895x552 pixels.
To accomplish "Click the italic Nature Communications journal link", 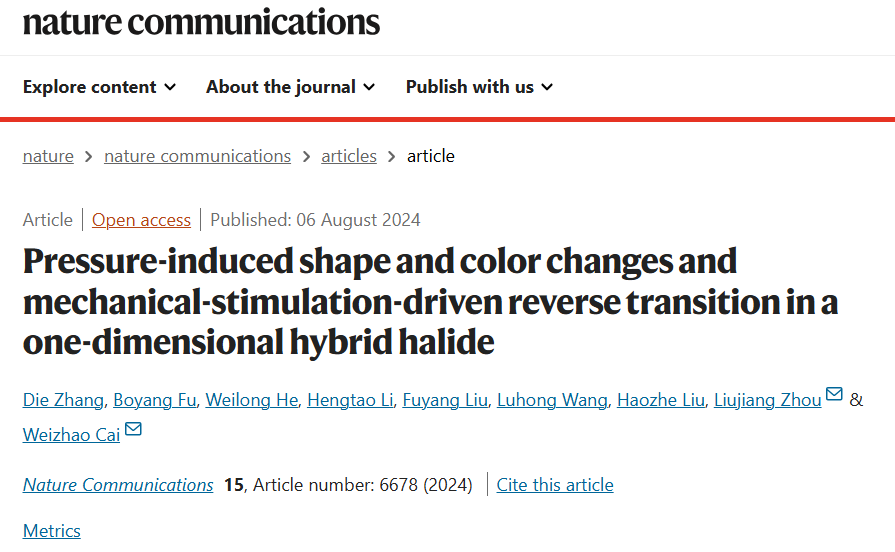I will (118, 485).
